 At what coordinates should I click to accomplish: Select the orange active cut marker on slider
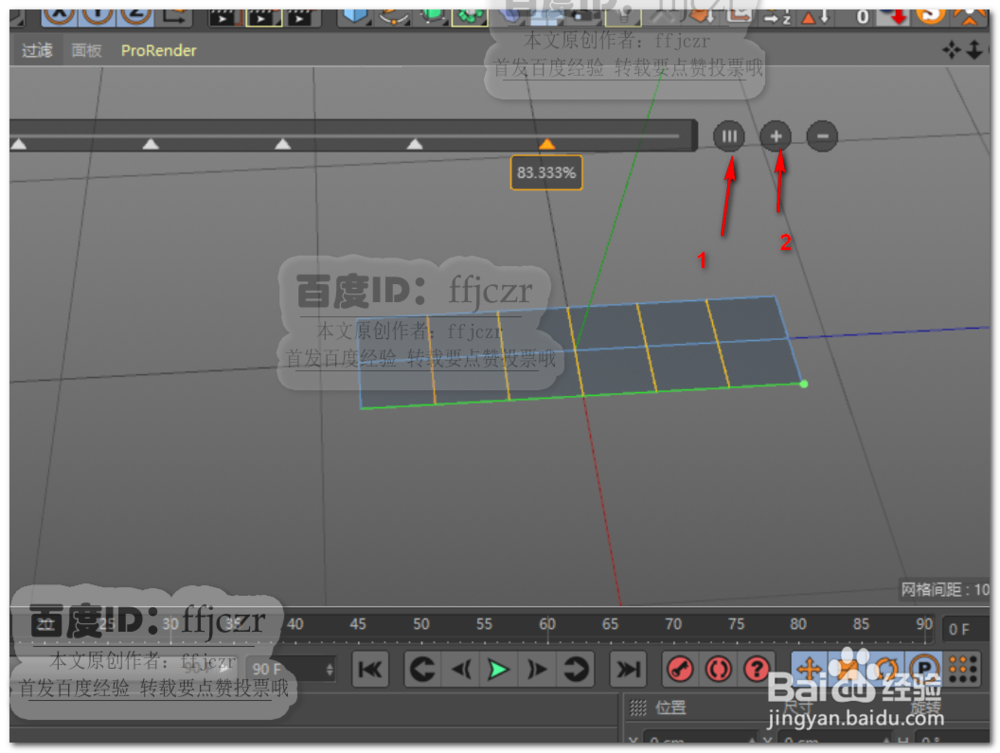click(x=547, y=144)
